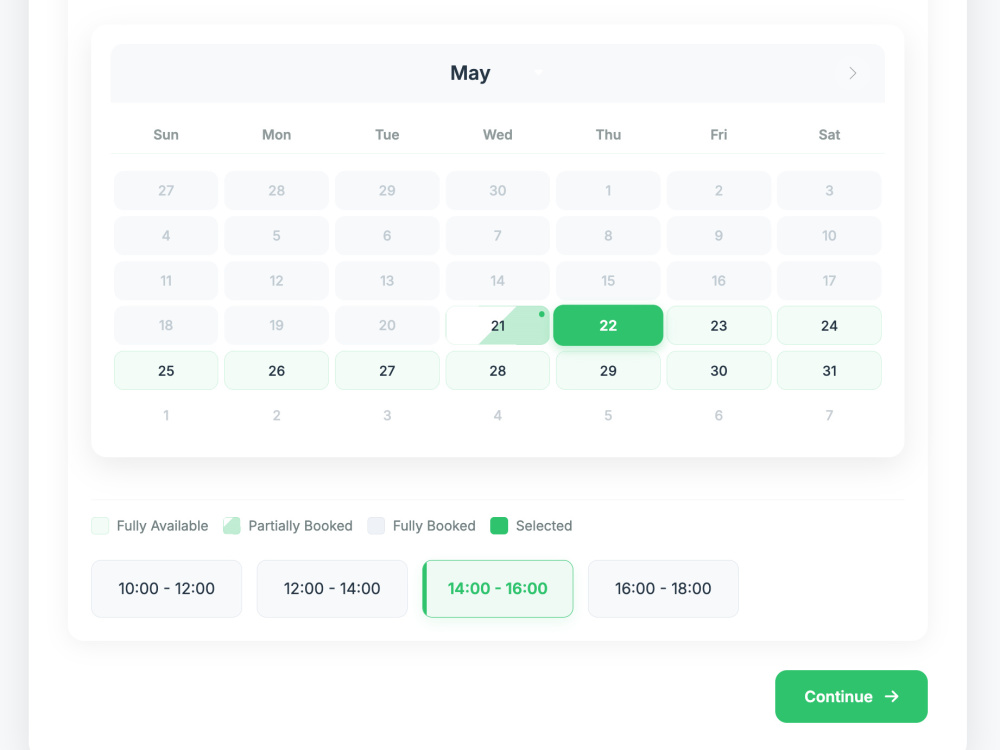This screenshot has width=1000, height=750.
Task: Click the greyed-out date 20
Action: click(x=387, y=326)
